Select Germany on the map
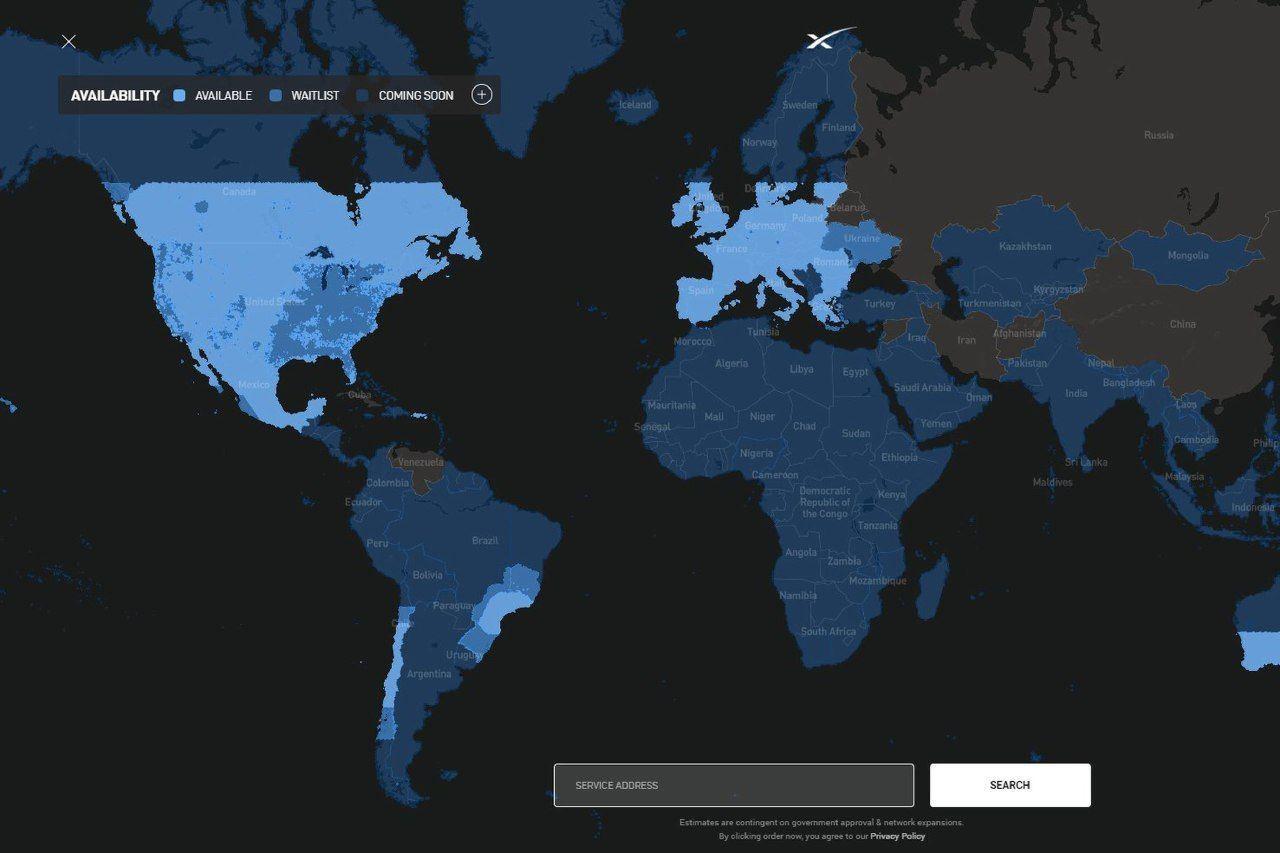The width and height of the screenshot is (1280, 853). (765, 226)
